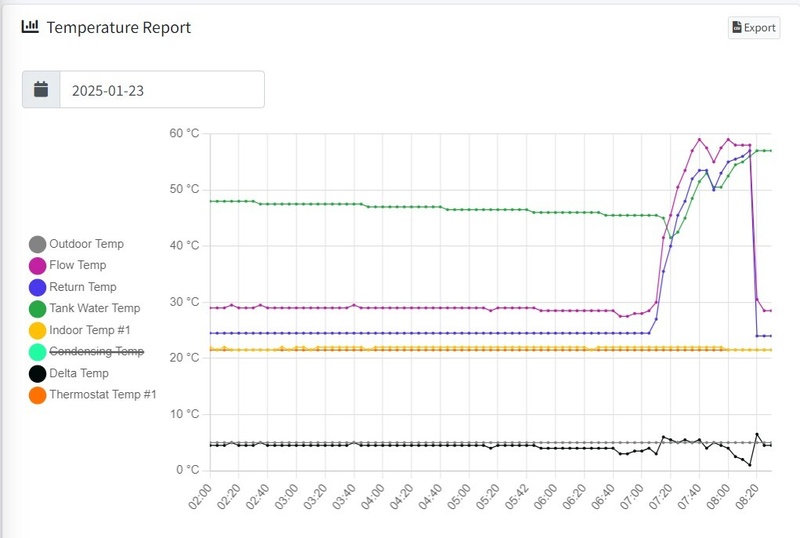
Task: Toggle the Thermostat Temp #1 label
Action: click(103, 395)
